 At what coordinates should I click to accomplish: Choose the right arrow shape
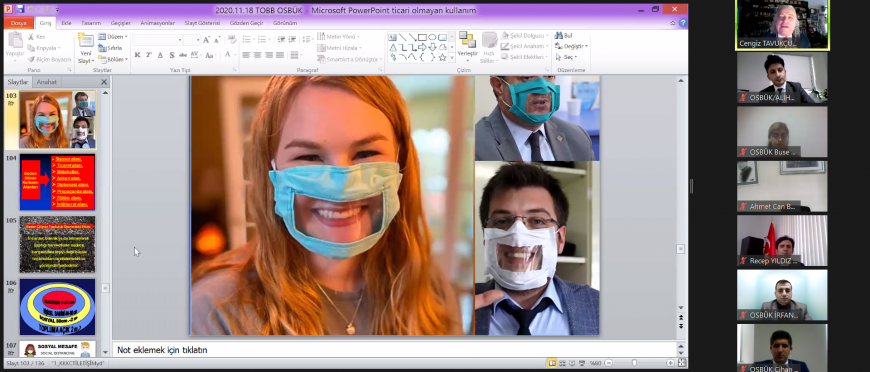click(422, 47)
